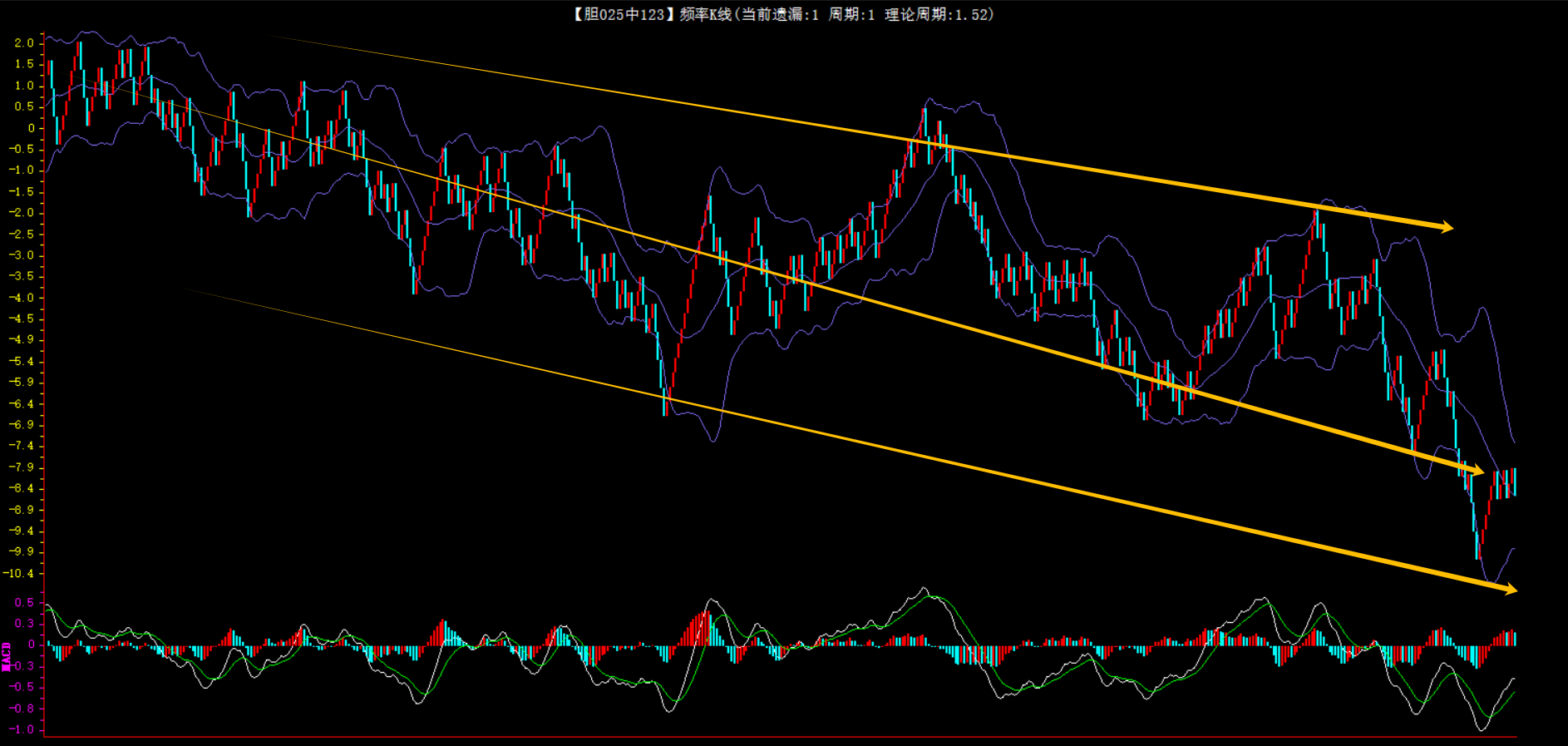Click the -2.5 label on price axis
Image resolution: width=1568 pixels, height=746 pixels.
22,234
